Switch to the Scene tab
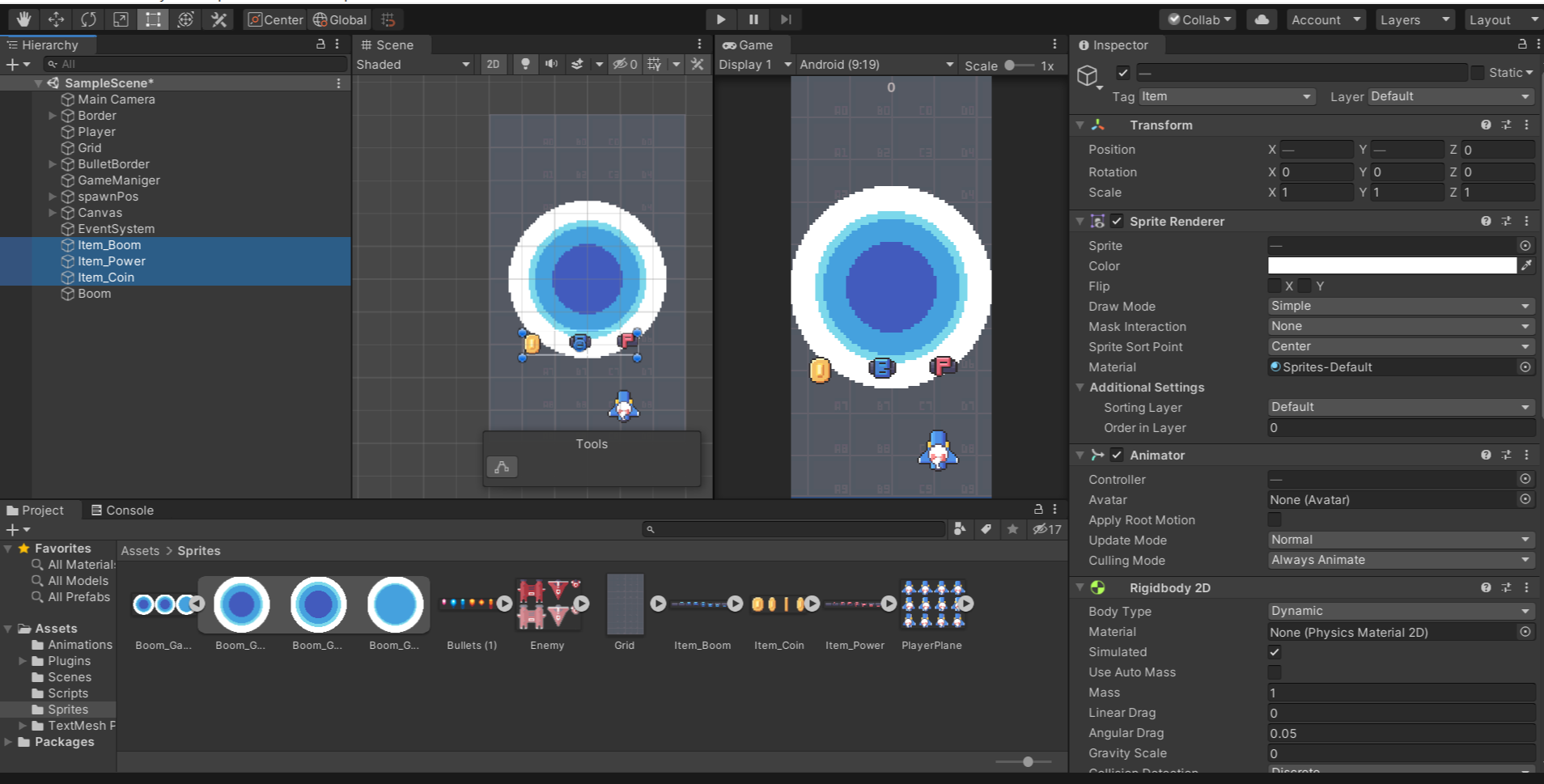This screenshot has width=1544, height=784. [x=388, y=45]
